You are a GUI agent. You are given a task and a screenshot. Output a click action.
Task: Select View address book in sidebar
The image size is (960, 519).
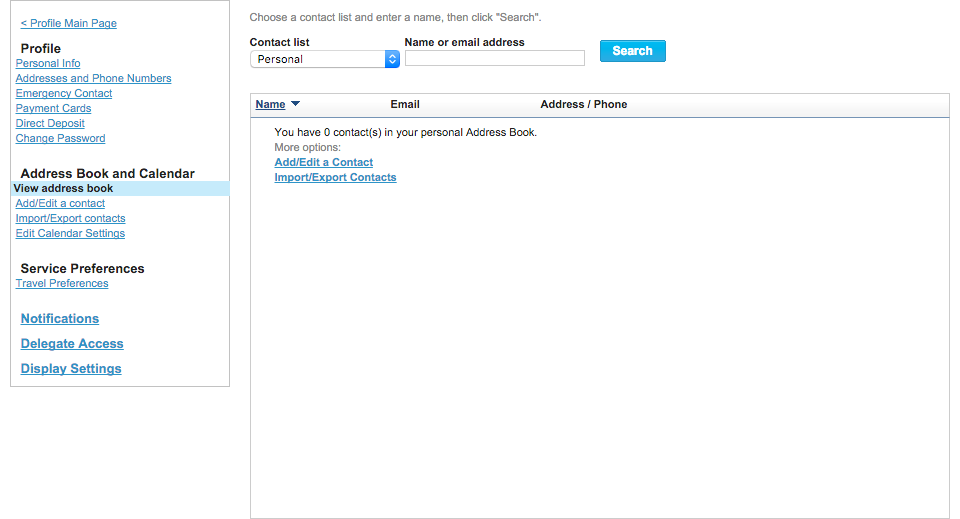point(120,189)
